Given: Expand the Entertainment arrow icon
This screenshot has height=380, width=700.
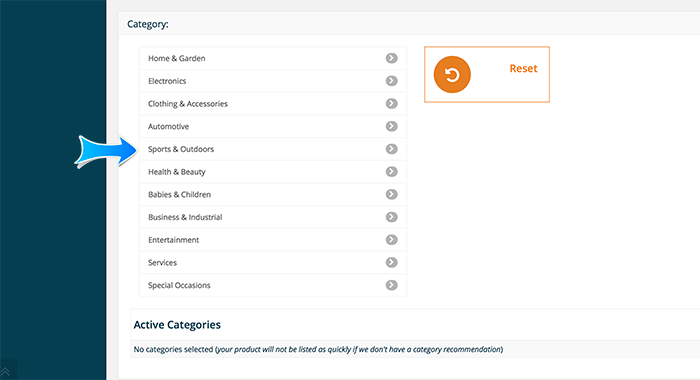Looking at the screenshot, I should point(392,240).
